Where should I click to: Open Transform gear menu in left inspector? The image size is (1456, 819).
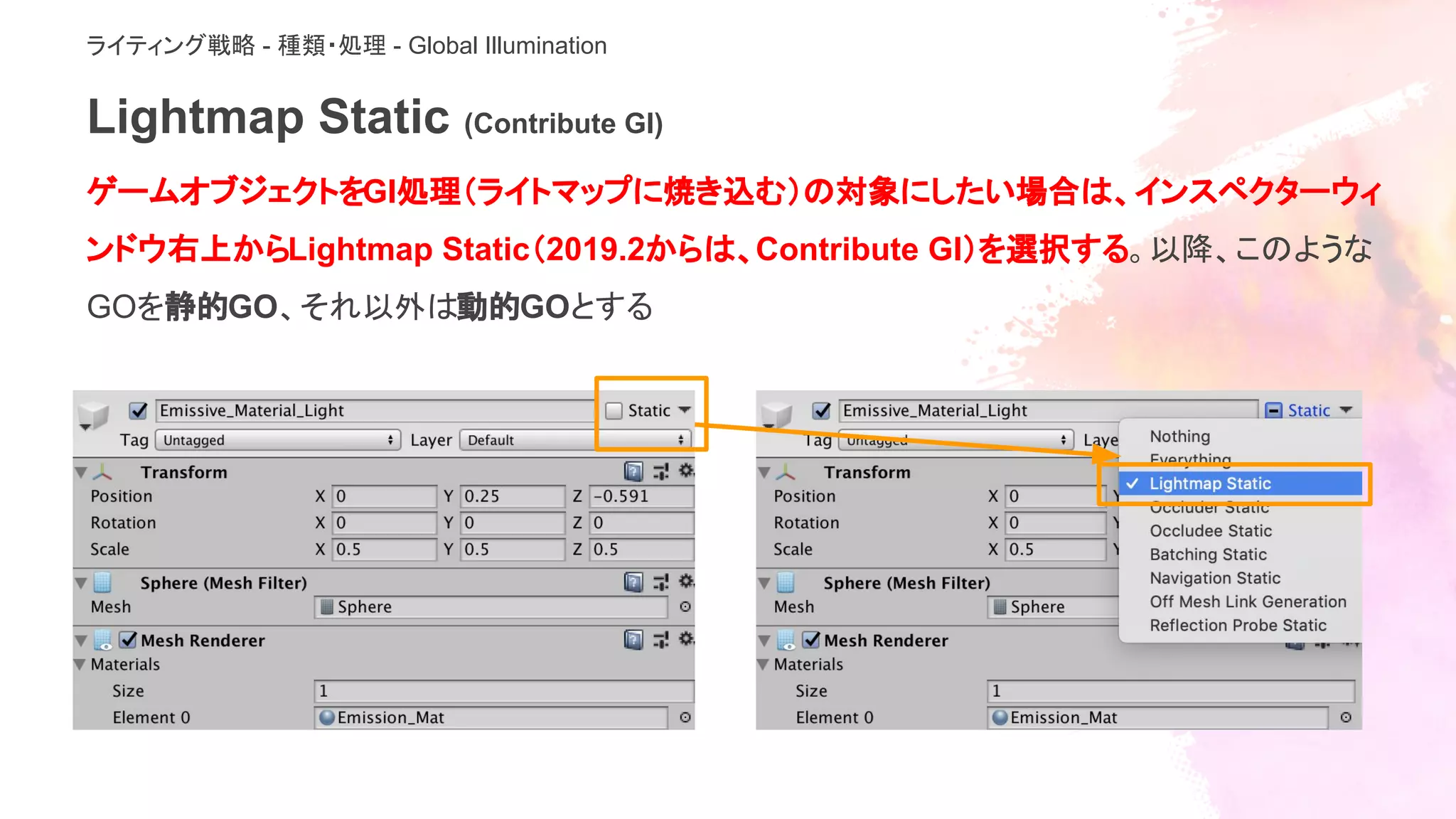click(x=685, y=470)
